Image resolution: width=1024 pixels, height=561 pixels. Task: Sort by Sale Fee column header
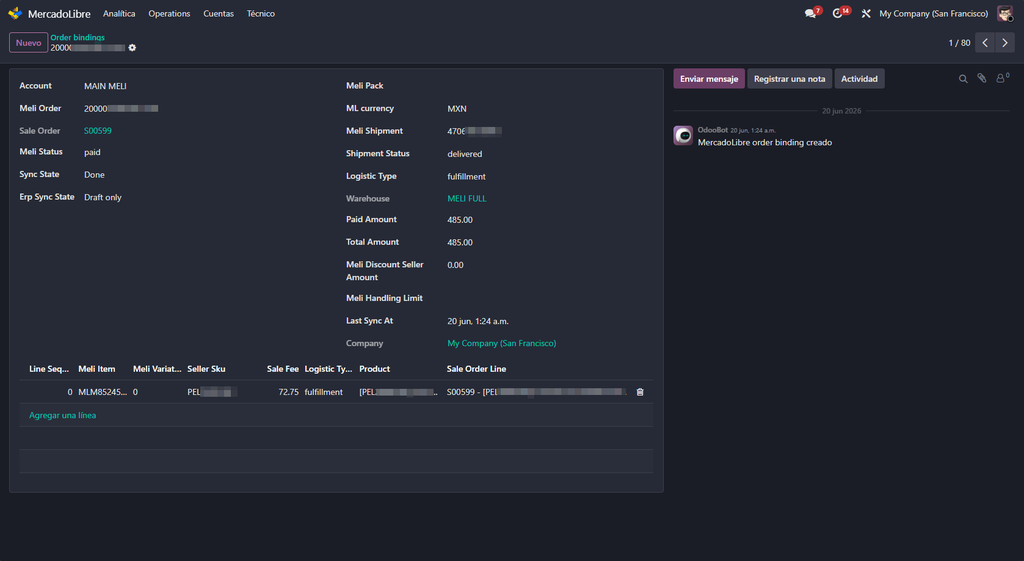pos(283,369)
